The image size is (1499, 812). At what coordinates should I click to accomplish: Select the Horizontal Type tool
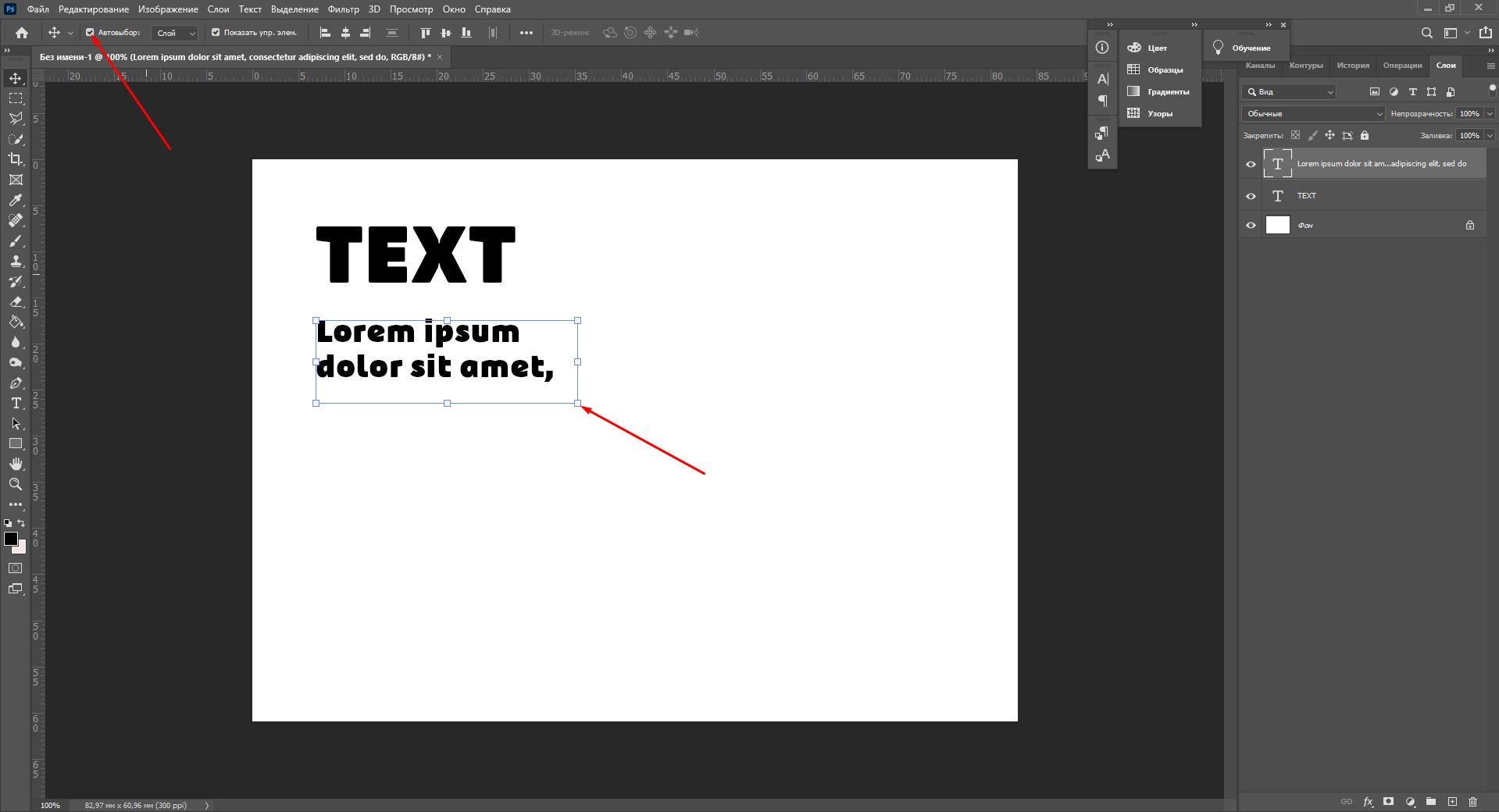16,404
